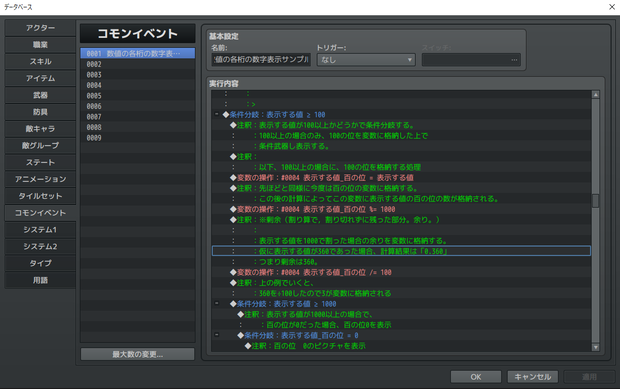Screen dimensions: 620x389
Task: Open the システム2 tab
Action: click(40, 246)
